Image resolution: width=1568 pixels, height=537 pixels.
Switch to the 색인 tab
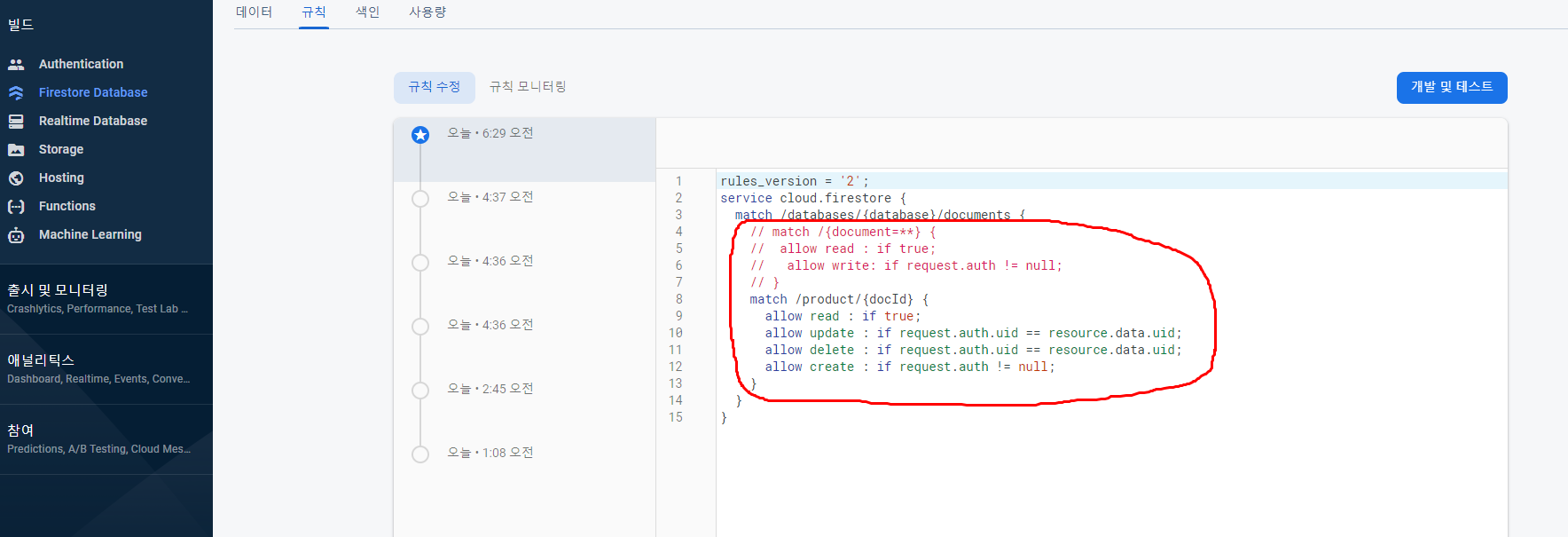click(x=367, y=12)
